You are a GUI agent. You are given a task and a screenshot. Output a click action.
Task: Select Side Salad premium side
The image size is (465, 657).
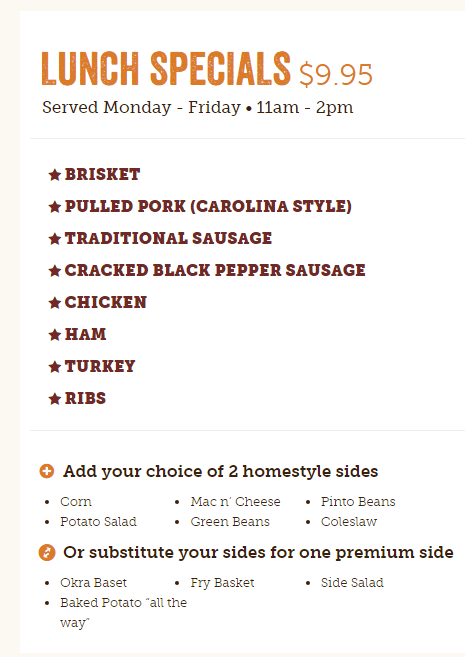[x=352, y=582]
